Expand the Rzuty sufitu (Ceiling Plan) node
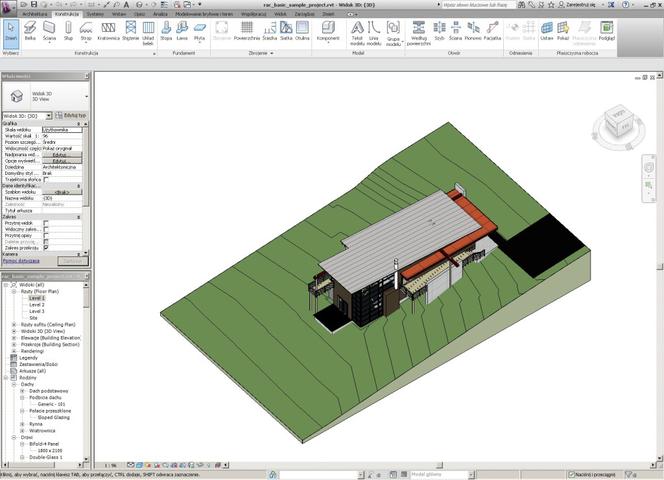The width and height of the screenshot is (664, 480). click(x=14, y=325)
